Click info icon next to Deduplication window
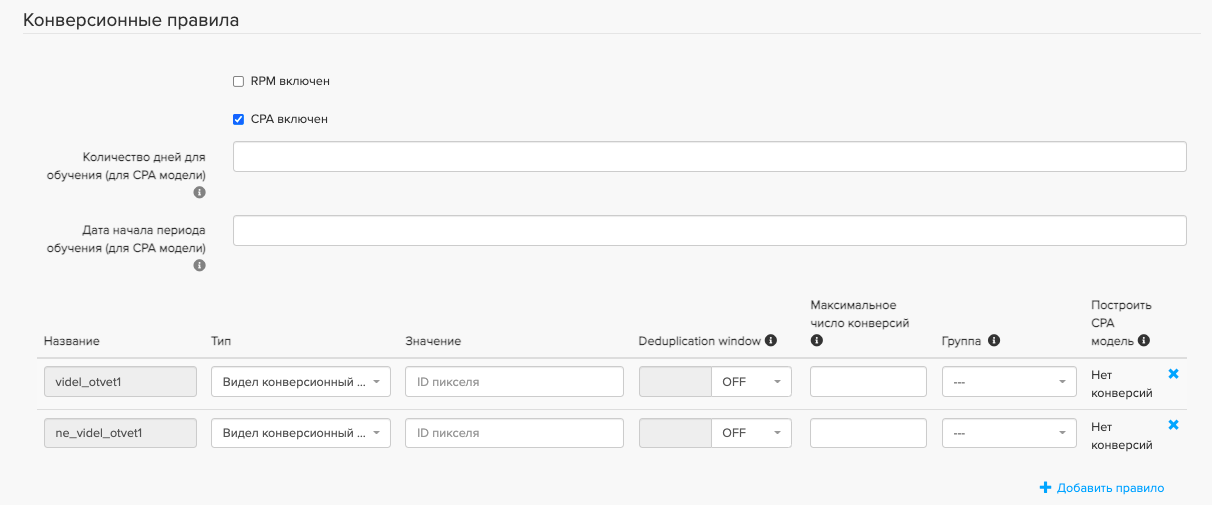Viewport: 1212px width, 505px height. [771, 340]
